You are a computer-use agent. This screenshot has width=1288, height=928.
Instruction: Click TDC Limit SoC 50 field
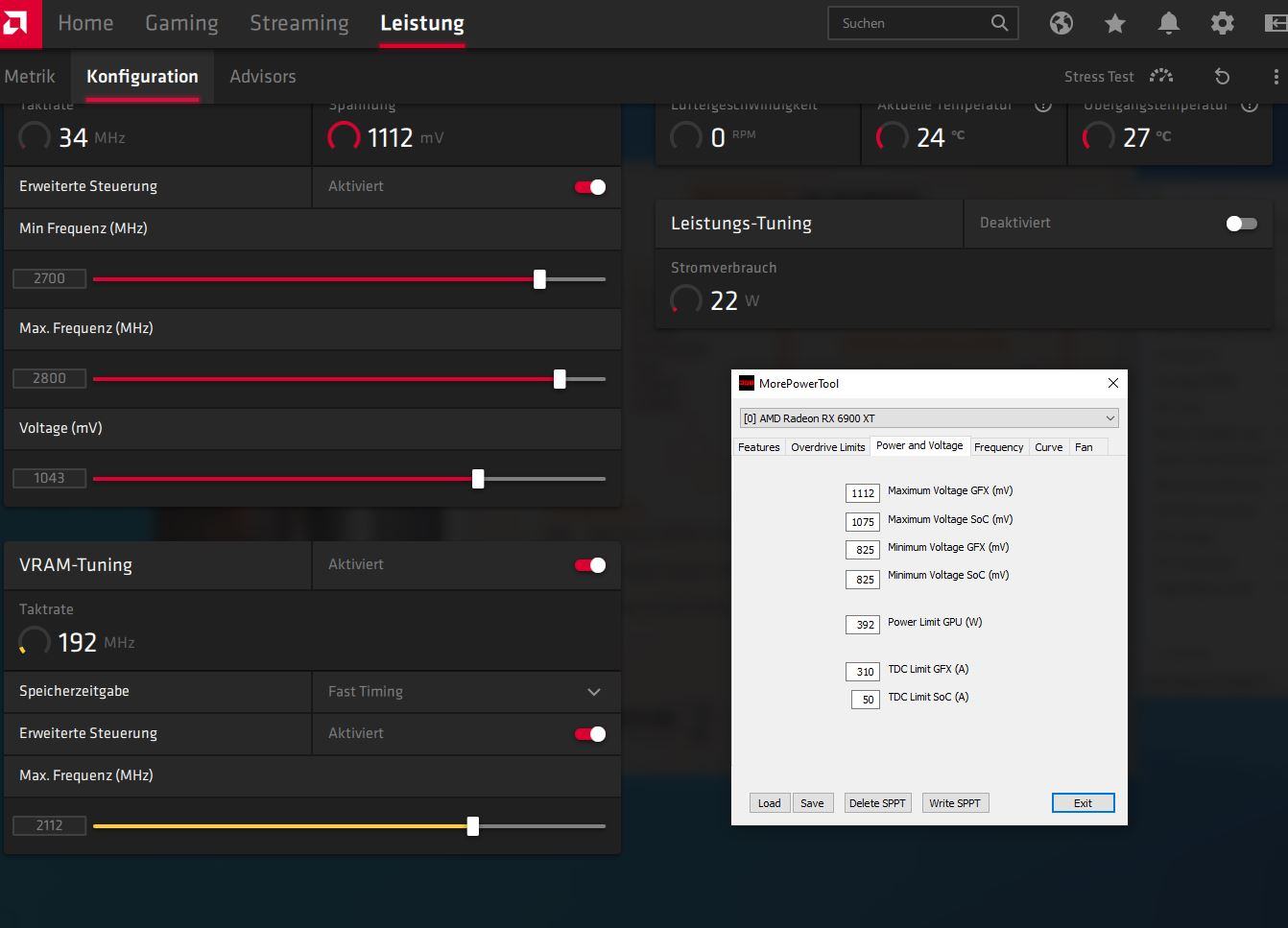866,700
